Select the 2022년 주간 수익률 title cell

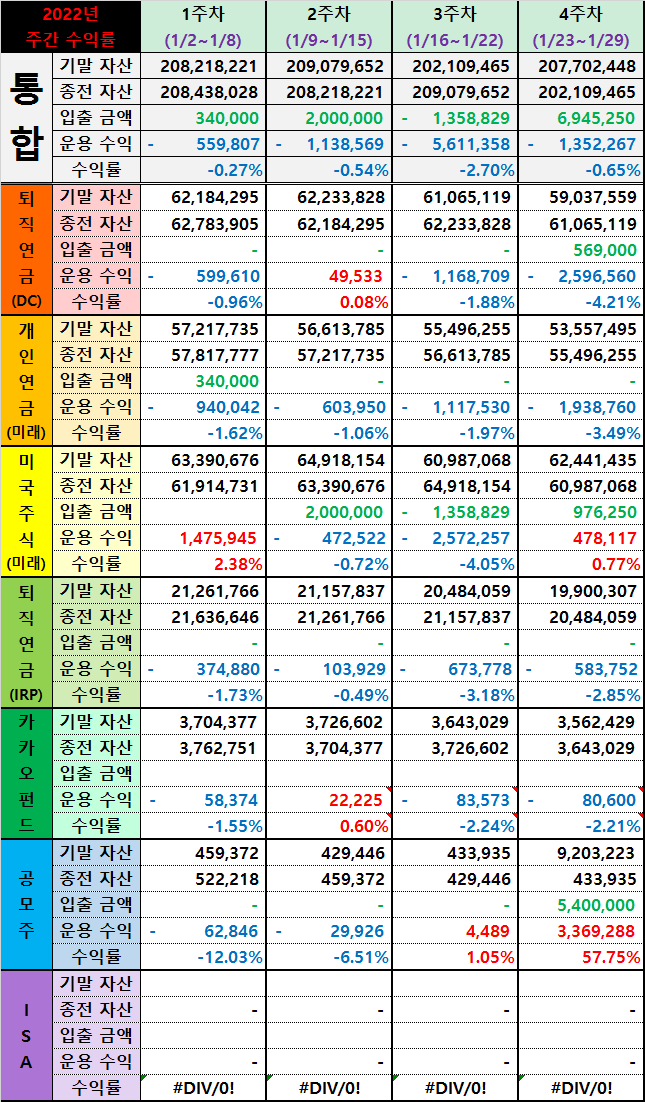[70, 27]
